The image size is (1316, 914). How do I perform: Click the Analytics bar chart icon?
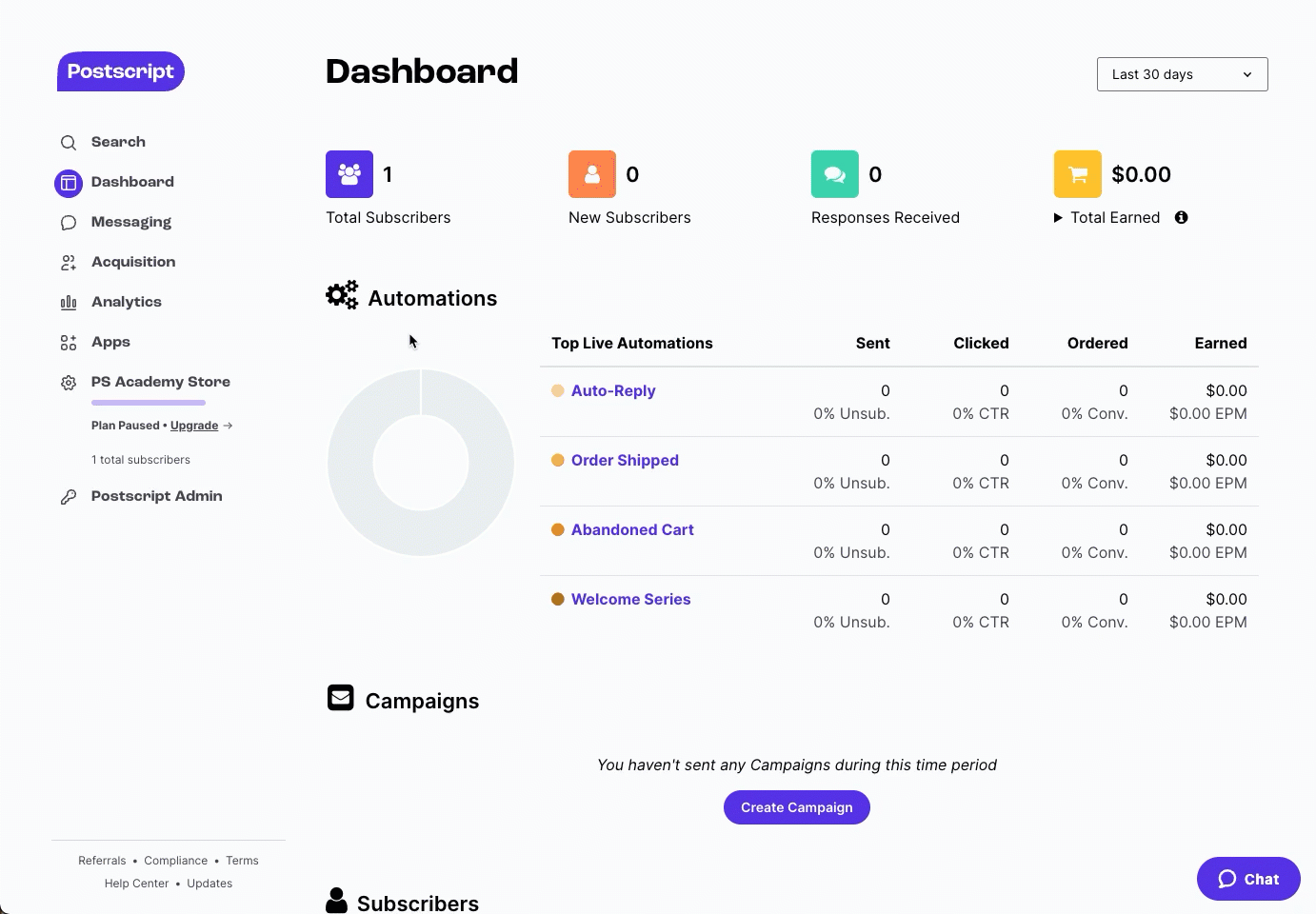[x=69, y=303]
